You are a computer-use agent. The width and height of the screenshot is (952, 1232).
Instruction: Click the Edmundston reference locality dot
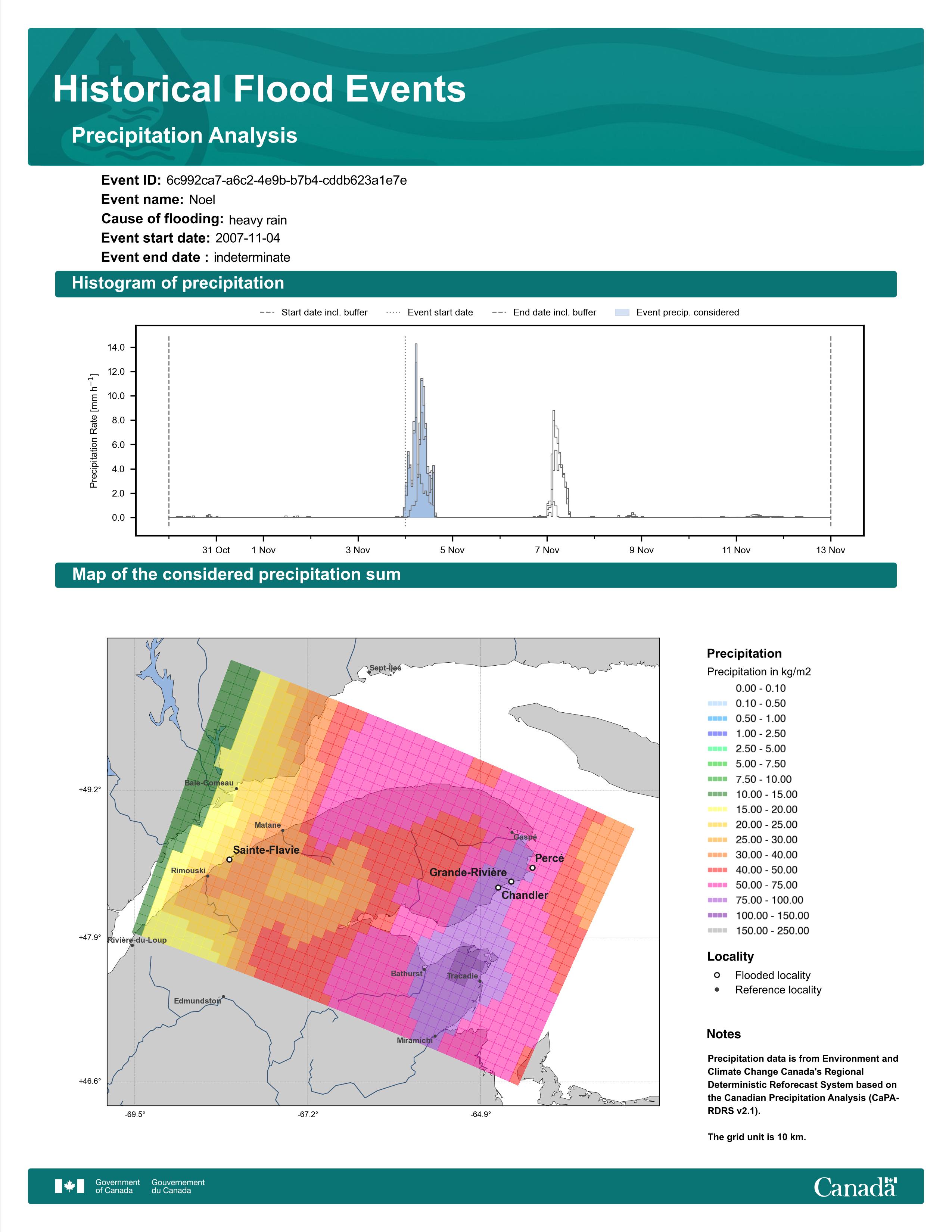pos(223,997)
